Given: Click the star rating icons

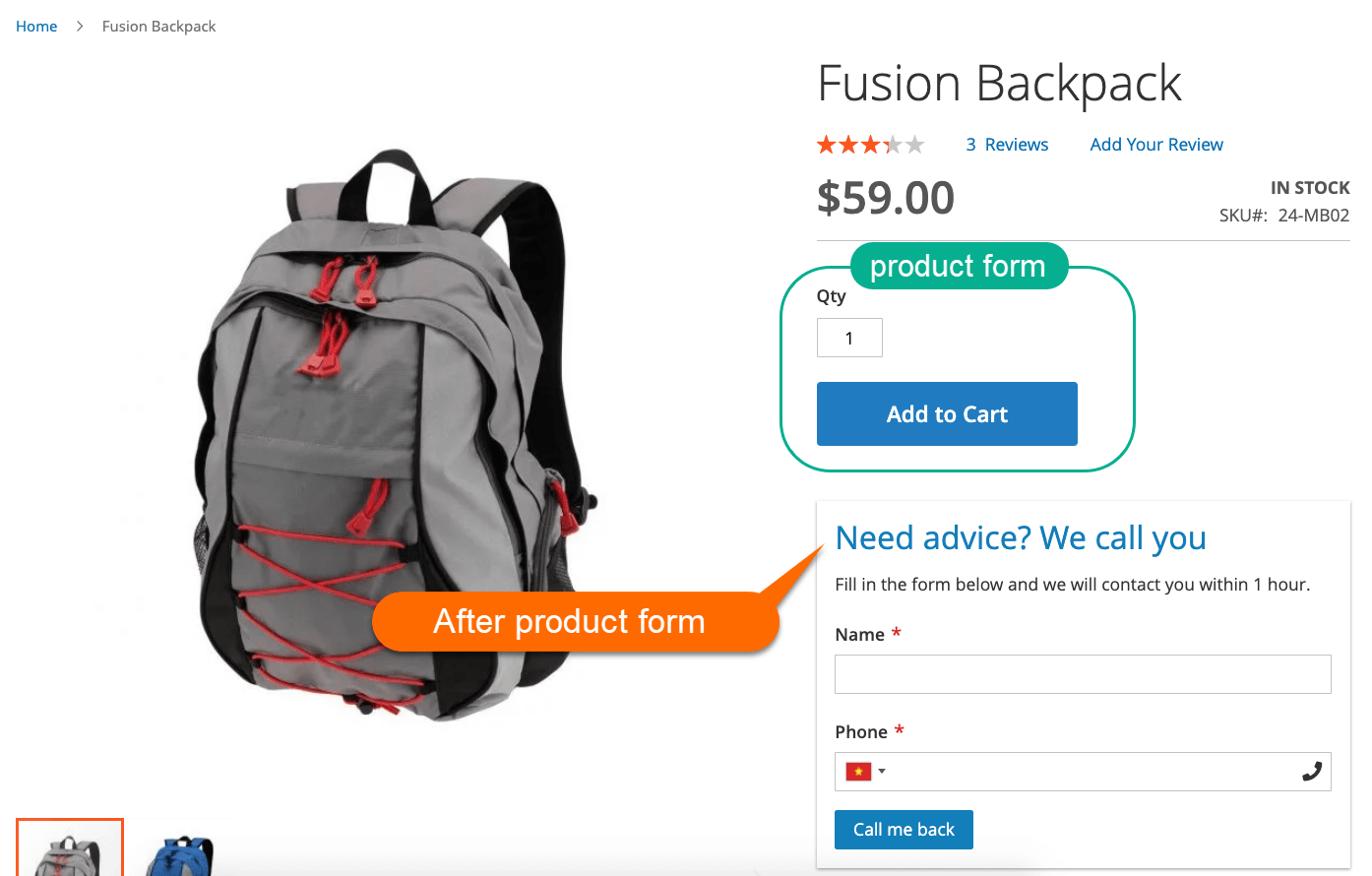Looking at the screenshot, I should pos(871,146).
